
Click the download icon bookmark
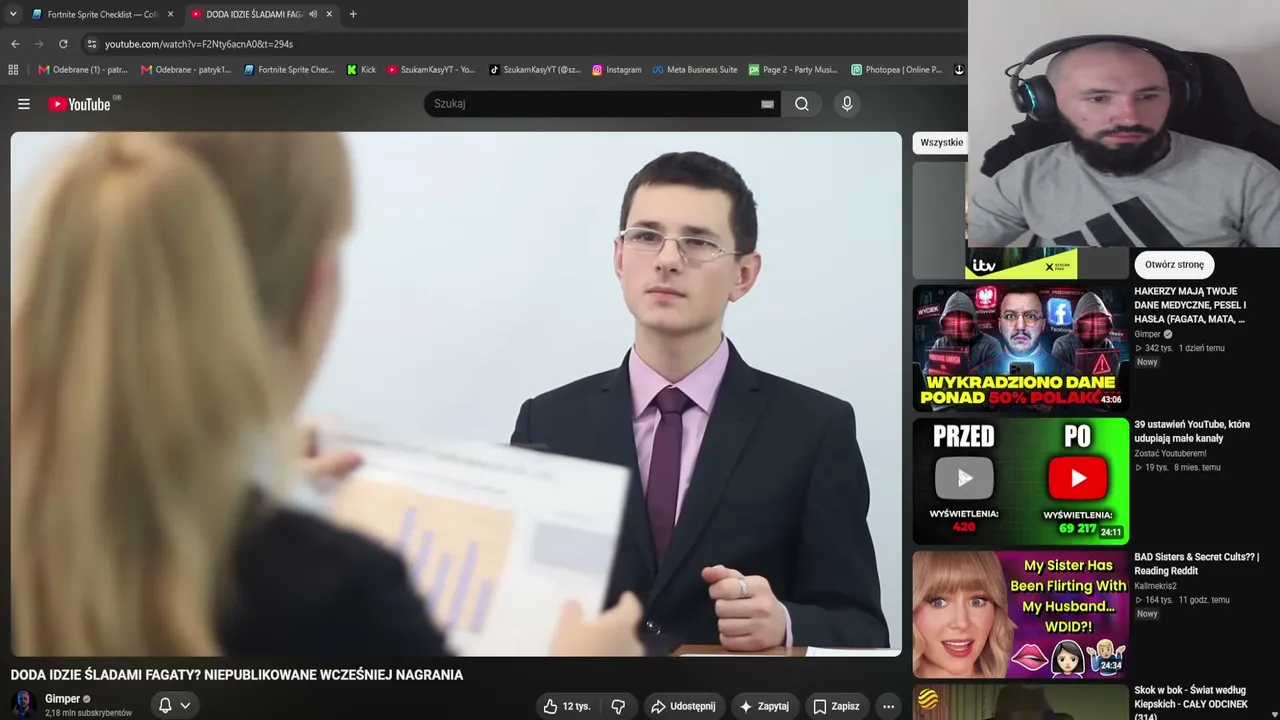click(958, 70)
